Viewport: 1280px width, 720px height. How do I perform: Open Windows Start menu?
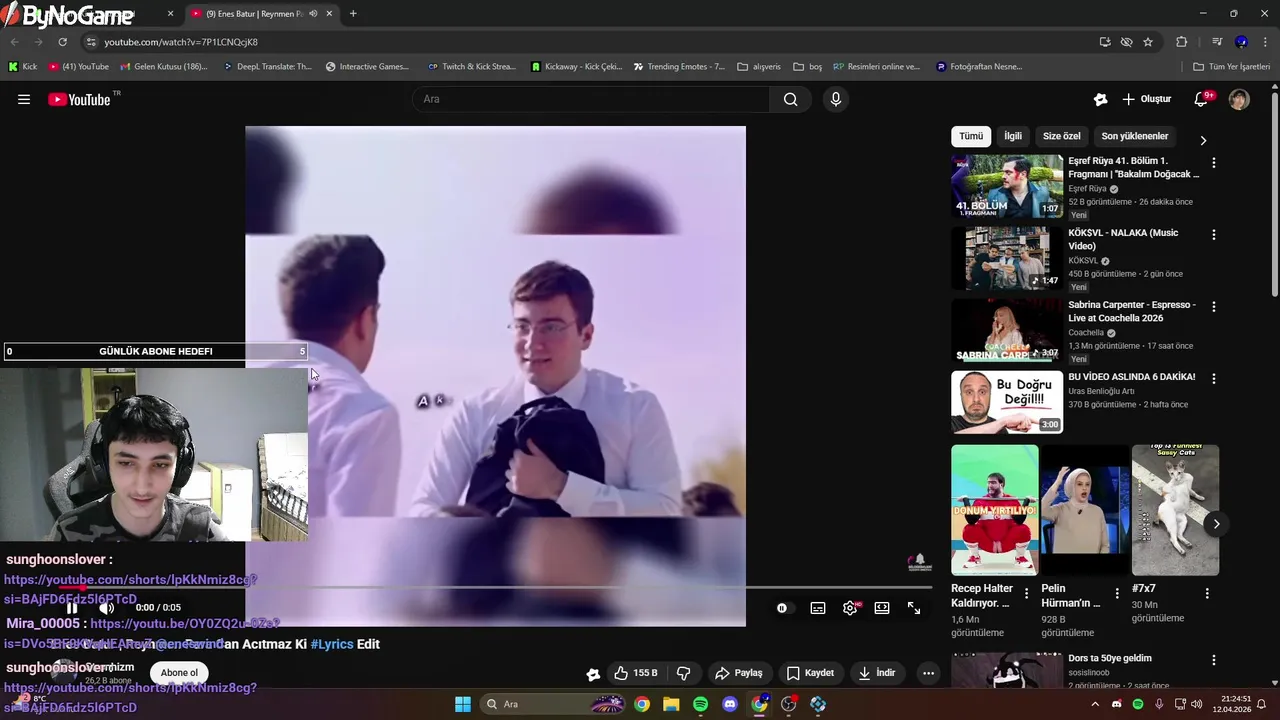pyautogui.click(x=463, y=704)
